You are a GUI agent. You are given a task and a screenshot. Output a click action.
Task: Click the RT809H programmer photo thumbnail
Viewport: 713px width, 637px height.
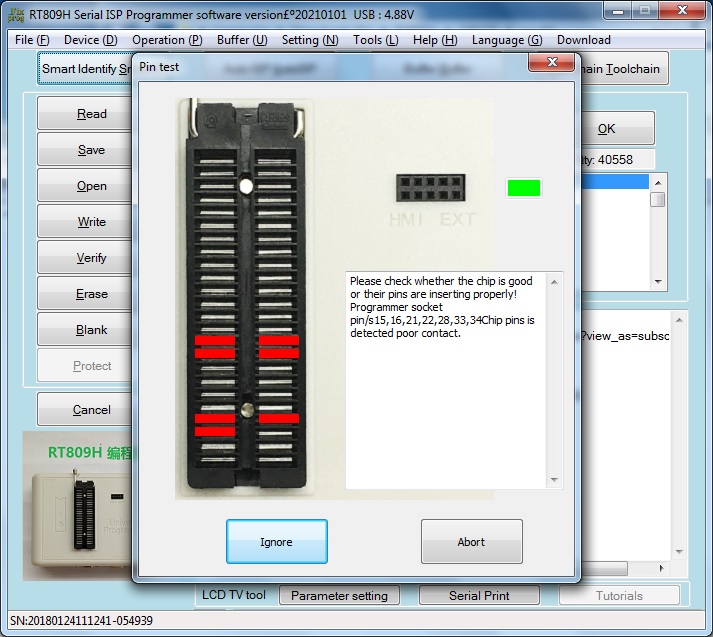click(77, 506)
